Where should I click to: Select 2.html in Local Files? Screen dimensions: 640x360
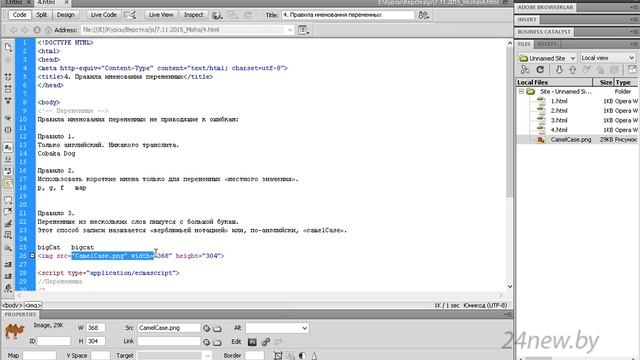click(x=558, y=111)
